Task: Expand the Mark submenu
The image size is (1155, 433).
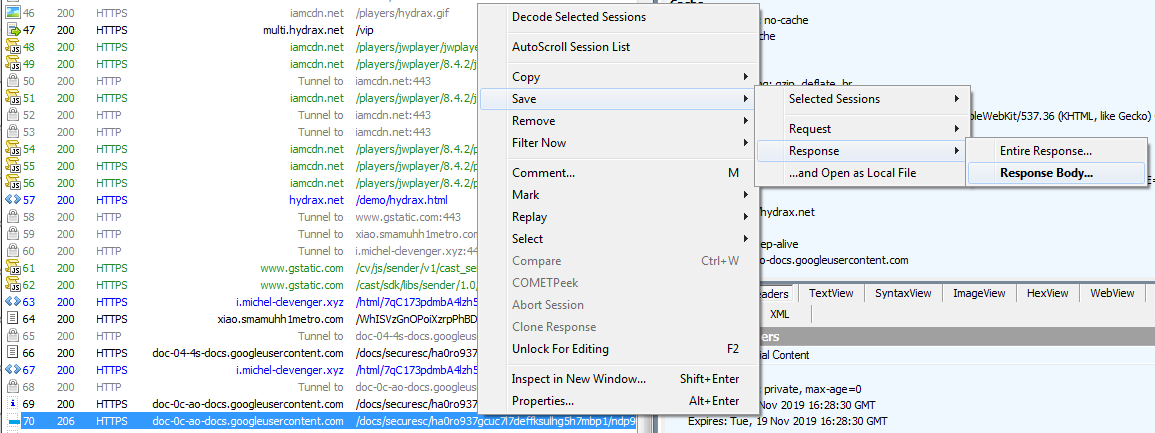Action: click(619, 195)
